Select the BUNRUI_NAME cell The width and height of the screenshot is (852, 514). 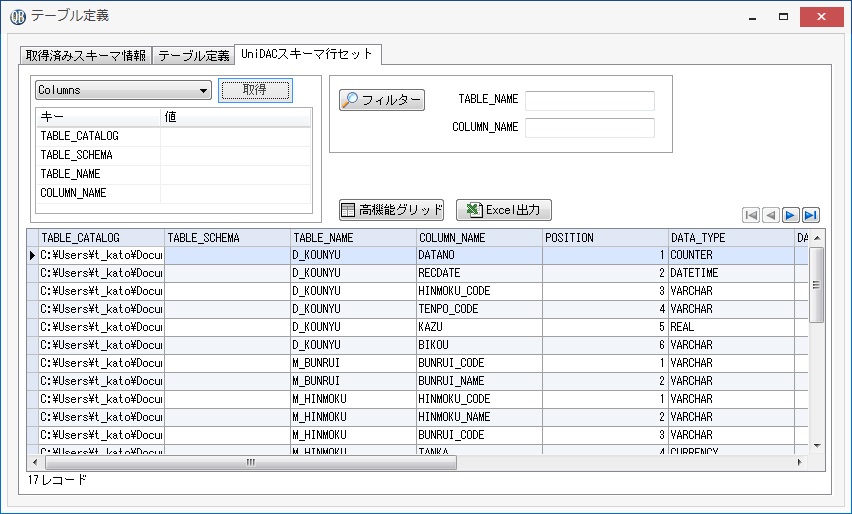coord(479,381)
